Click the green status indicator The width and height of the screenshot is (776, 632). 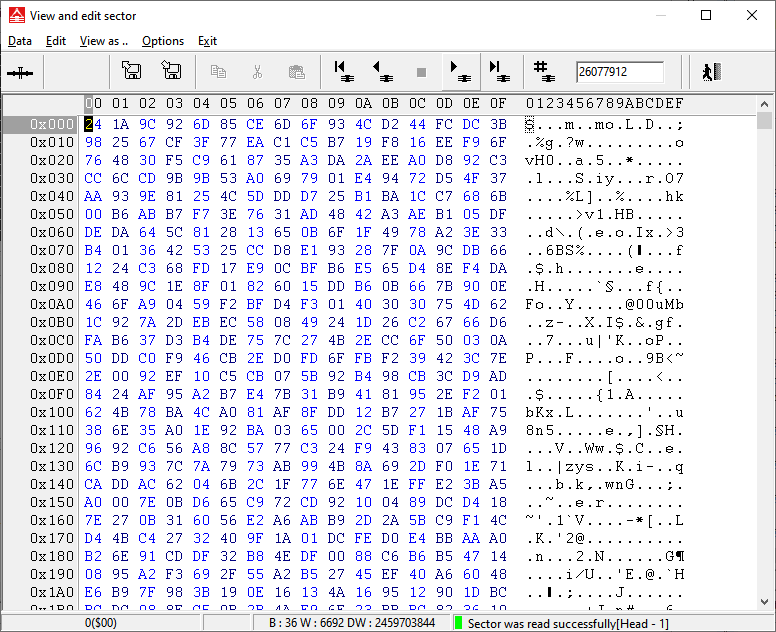coord(458,623)
